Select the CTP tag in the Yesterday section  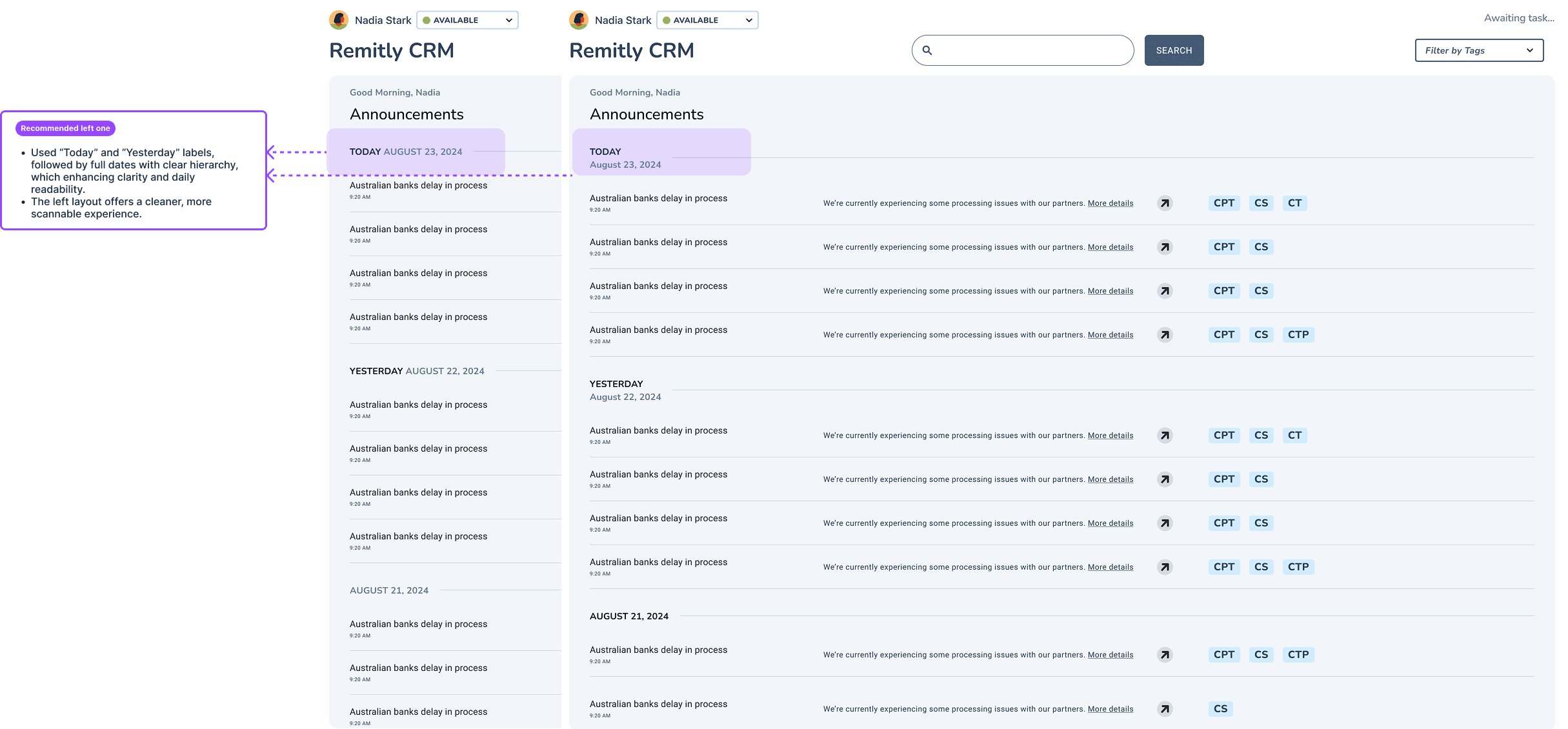[1298, 567]
